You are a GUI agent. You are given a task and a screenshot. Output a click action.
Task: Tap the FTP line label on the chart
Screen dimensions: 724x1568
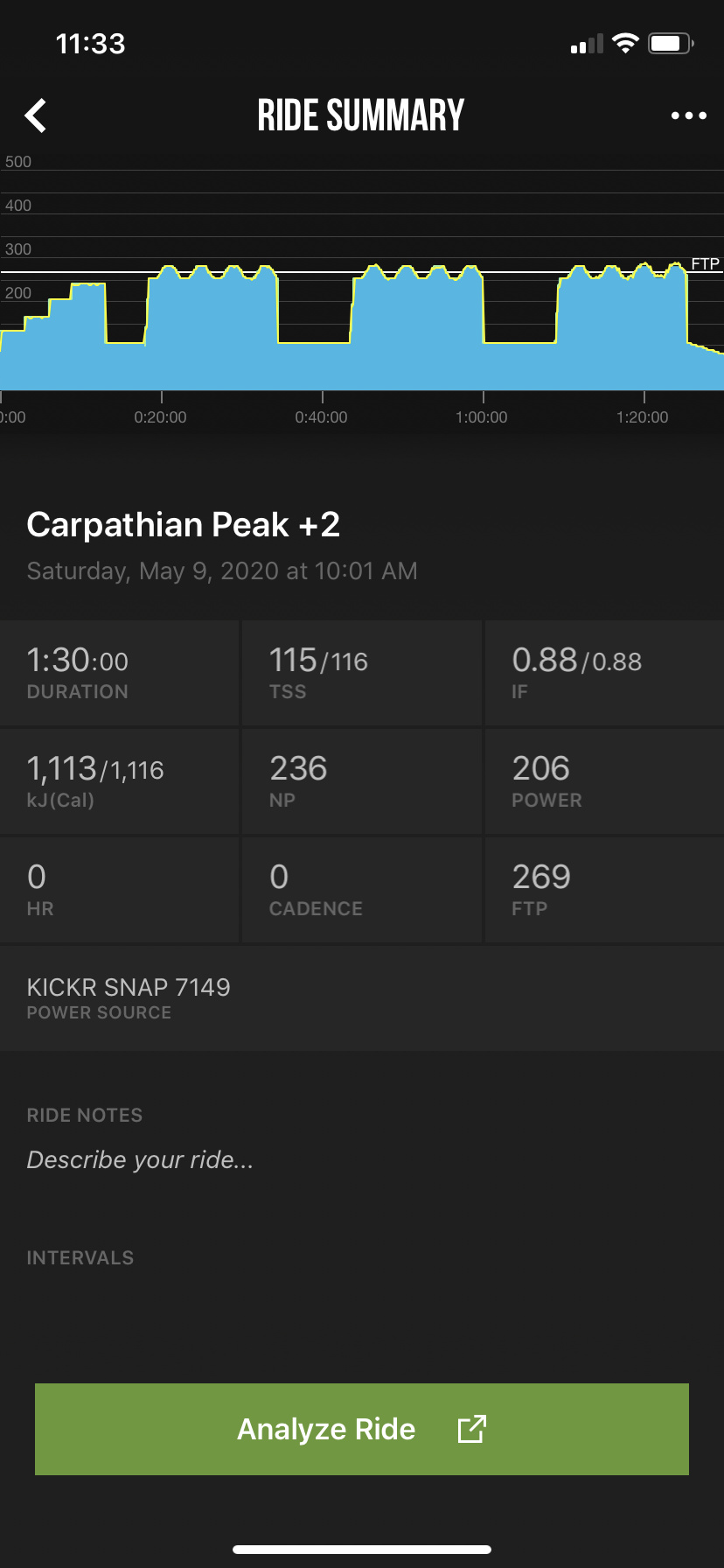point(705,263)
